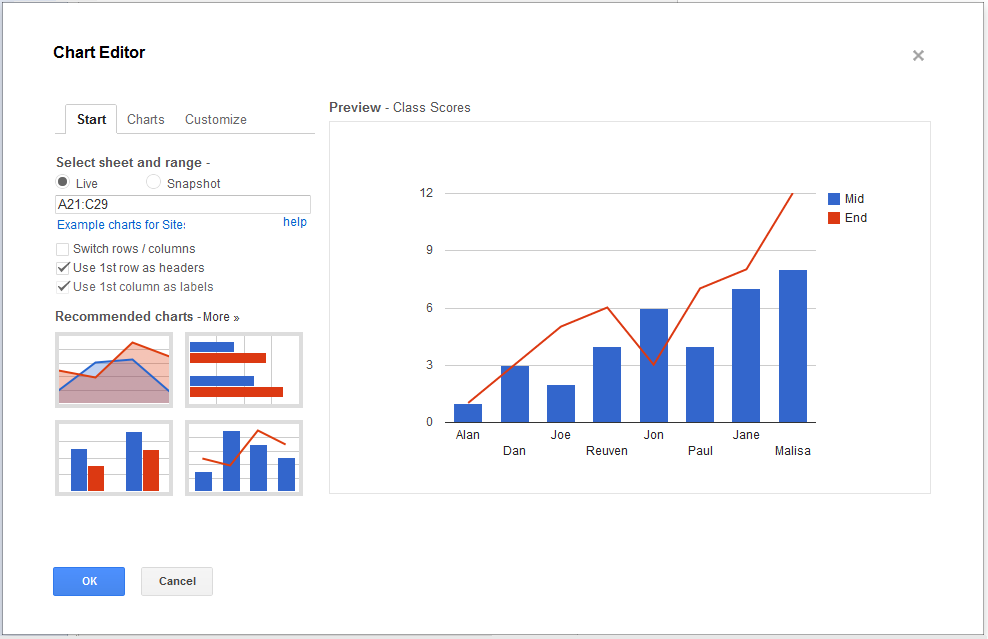The image size is (988, 639).
Task: Close the Chart Editor dialog
Action: point(918,56)
